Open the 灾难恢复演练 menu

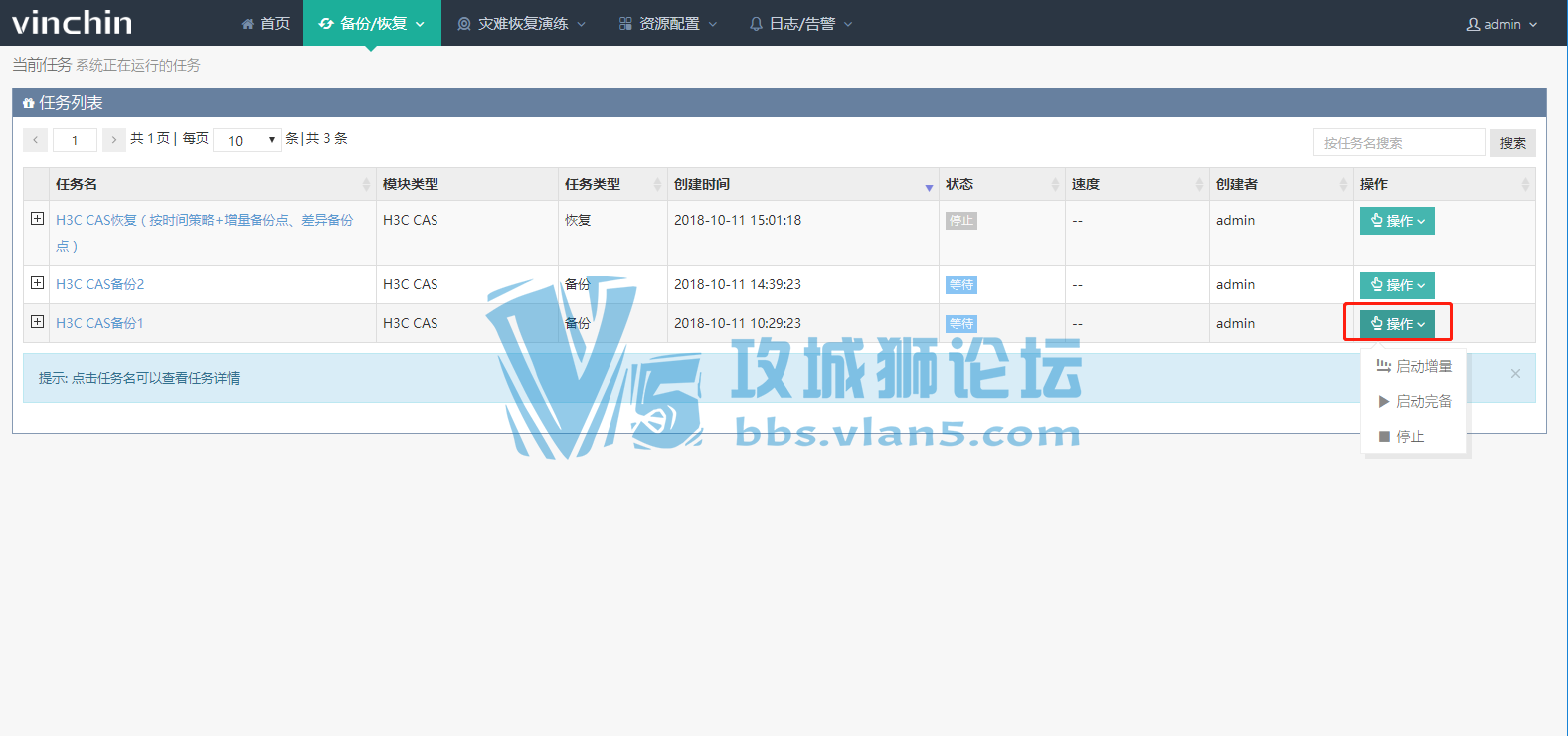pyautogui.click(x=521, y=23)
